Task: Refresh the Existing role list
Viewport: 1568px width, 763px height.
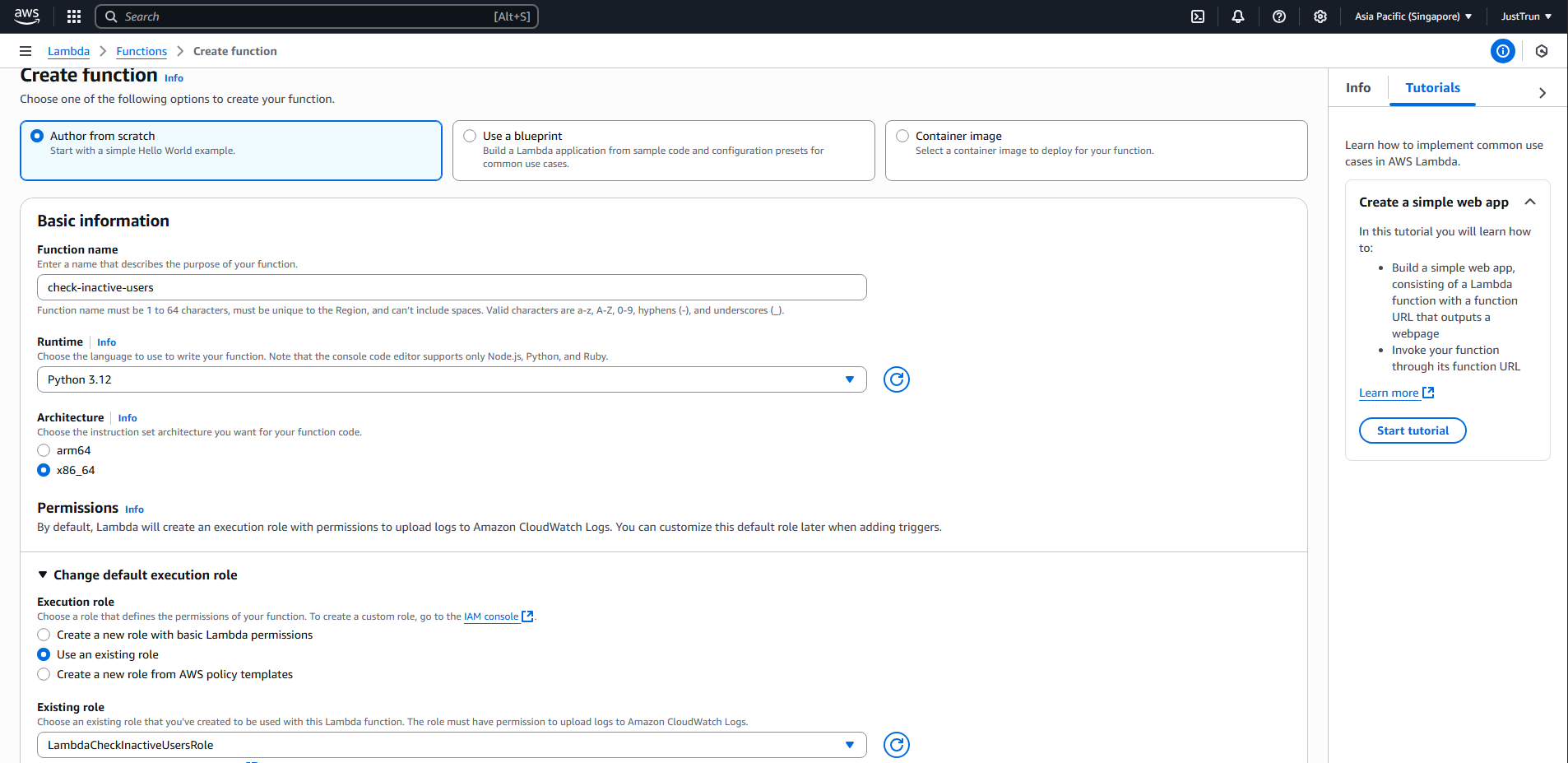Action: (897, 745)
